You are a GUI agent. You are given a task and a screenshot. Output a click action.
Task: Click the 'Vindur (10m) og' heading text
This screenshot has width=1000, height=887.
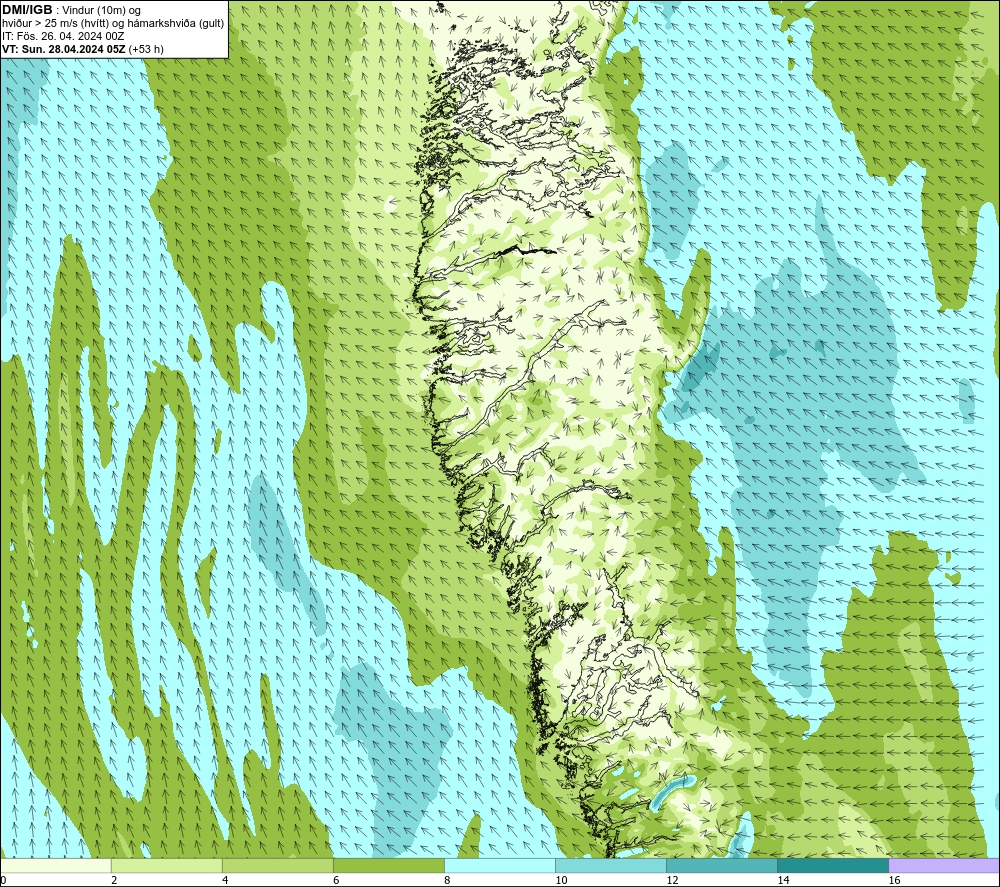coord(102,10)
